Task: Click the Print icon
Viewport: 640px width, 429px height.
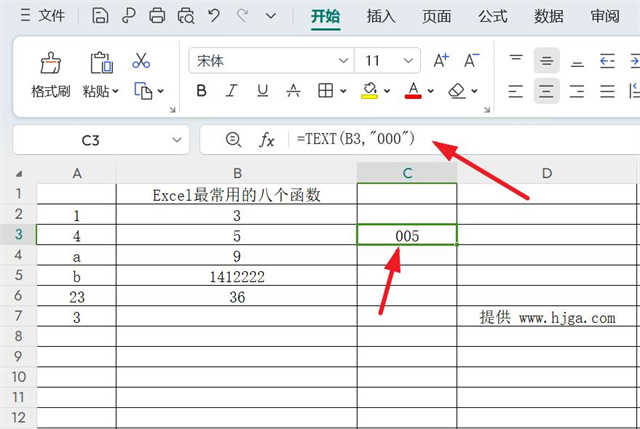Action: click(x=157, y=16)
